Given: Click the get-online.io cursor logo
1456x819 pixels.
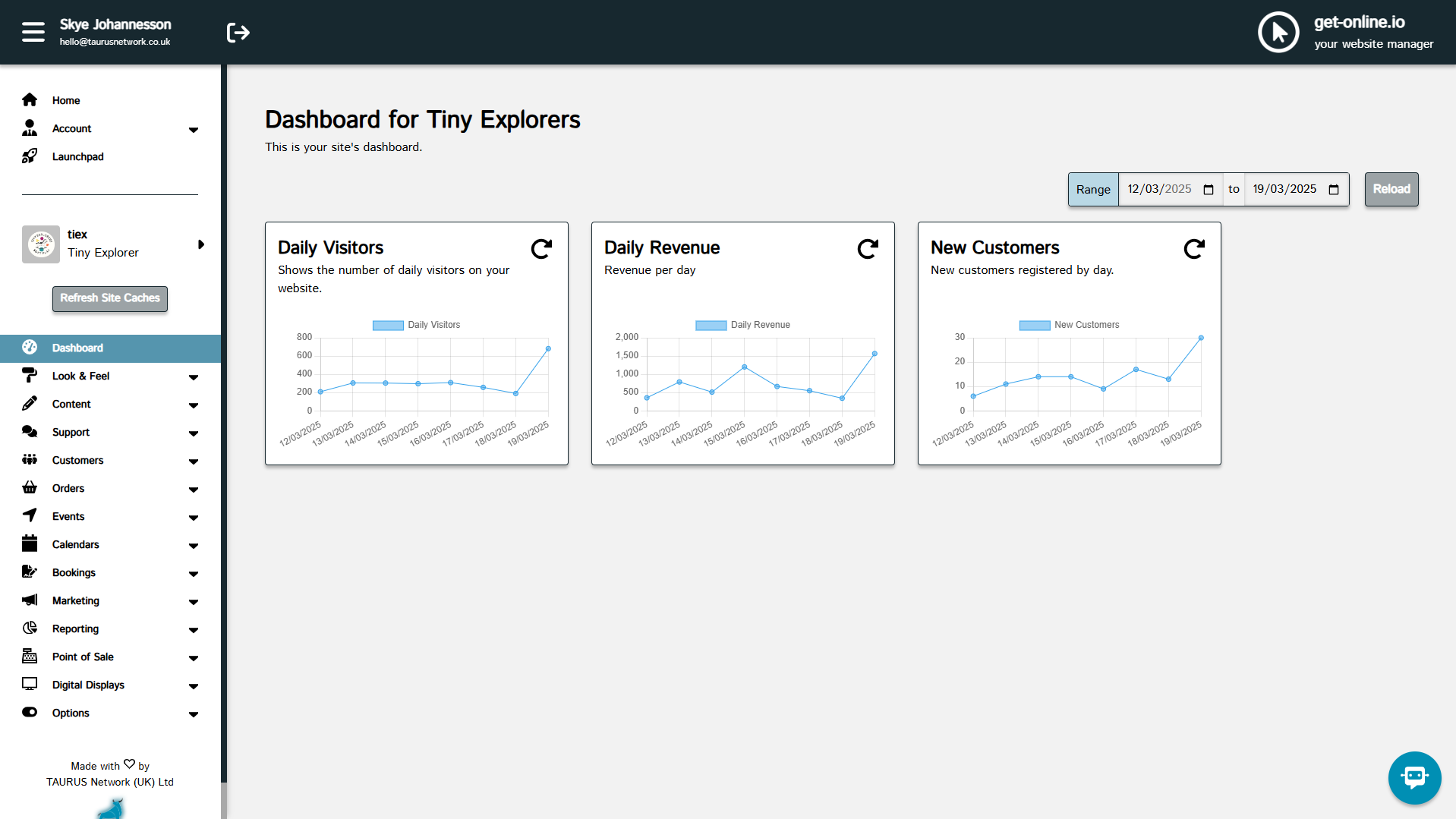Looking at the screenshot, I should pos(1278,32).
